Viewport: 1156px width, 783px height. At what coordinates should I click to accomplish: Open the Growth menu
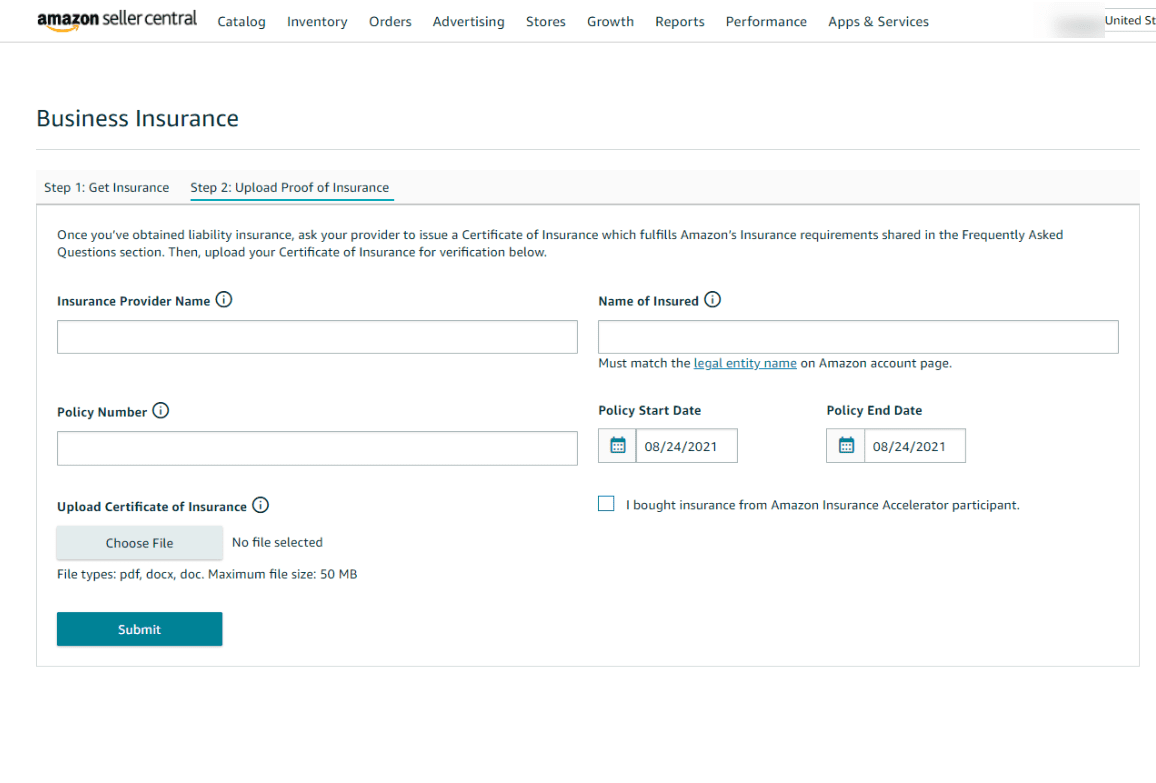[610, 21]
